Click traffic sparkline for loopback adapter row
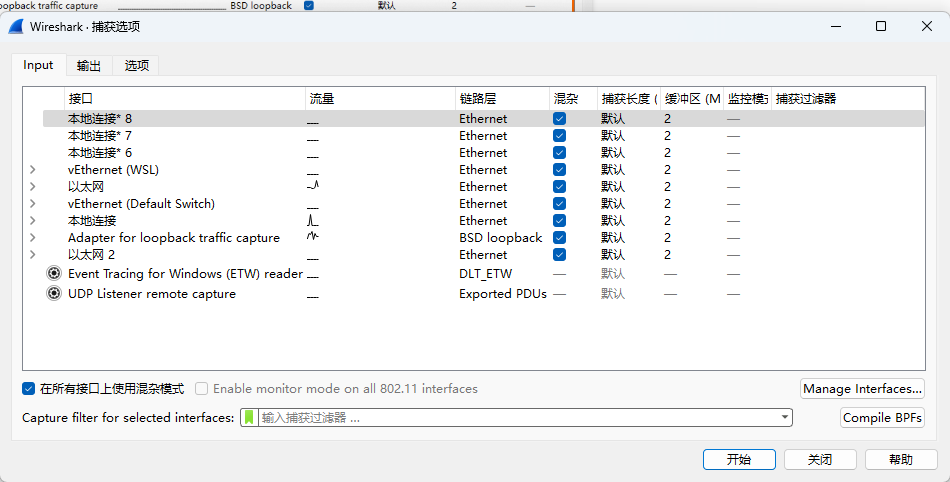This screenshot has width=950, height=482. [313, 236]
